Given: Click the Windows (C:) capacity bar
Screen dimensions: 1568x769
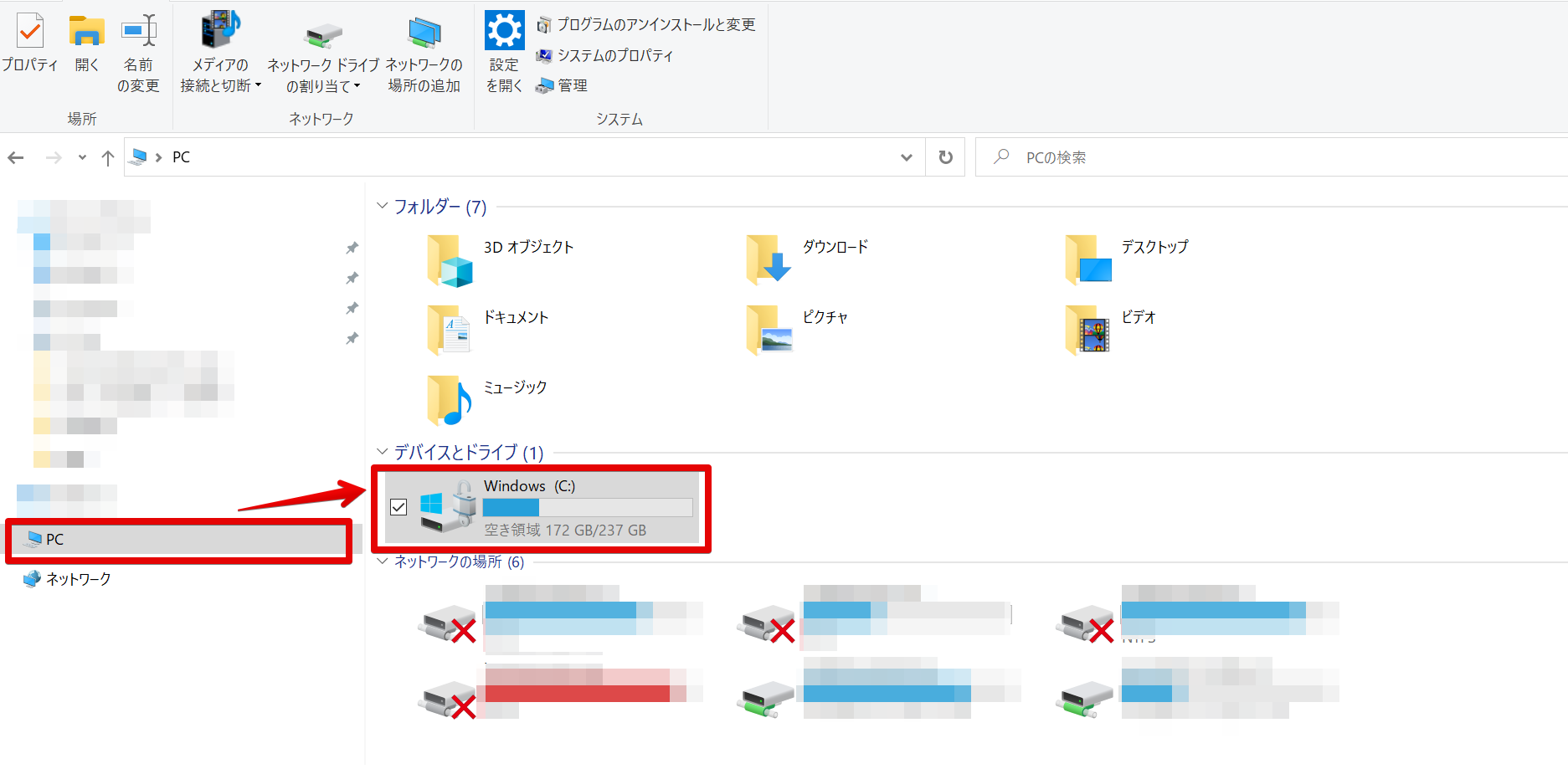Looking at the screenshot, I should (588, 508).
